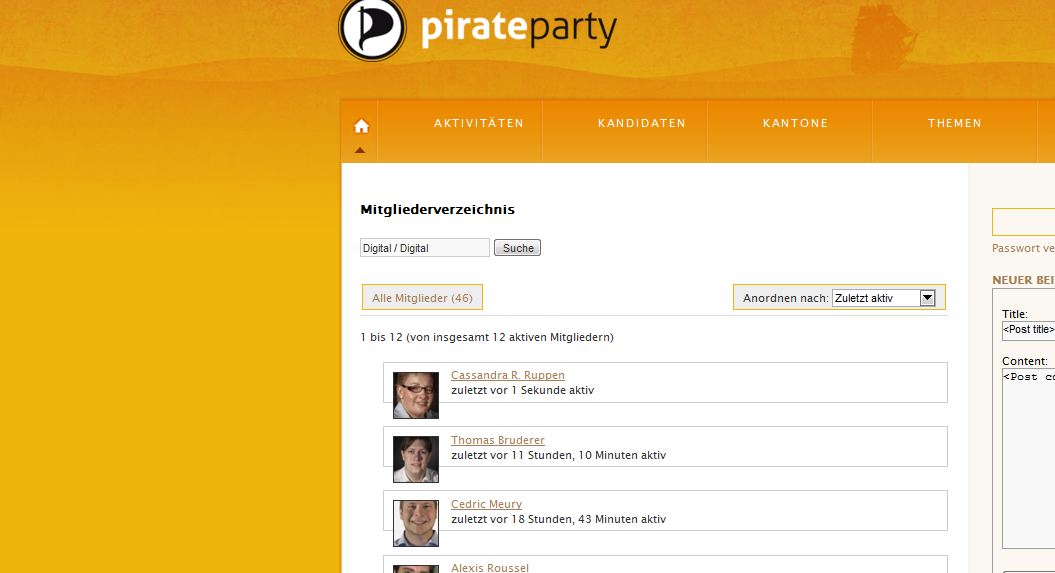
Task: Open Cassandra R. Ruppen's profile link
Action: tap(508, 376)
